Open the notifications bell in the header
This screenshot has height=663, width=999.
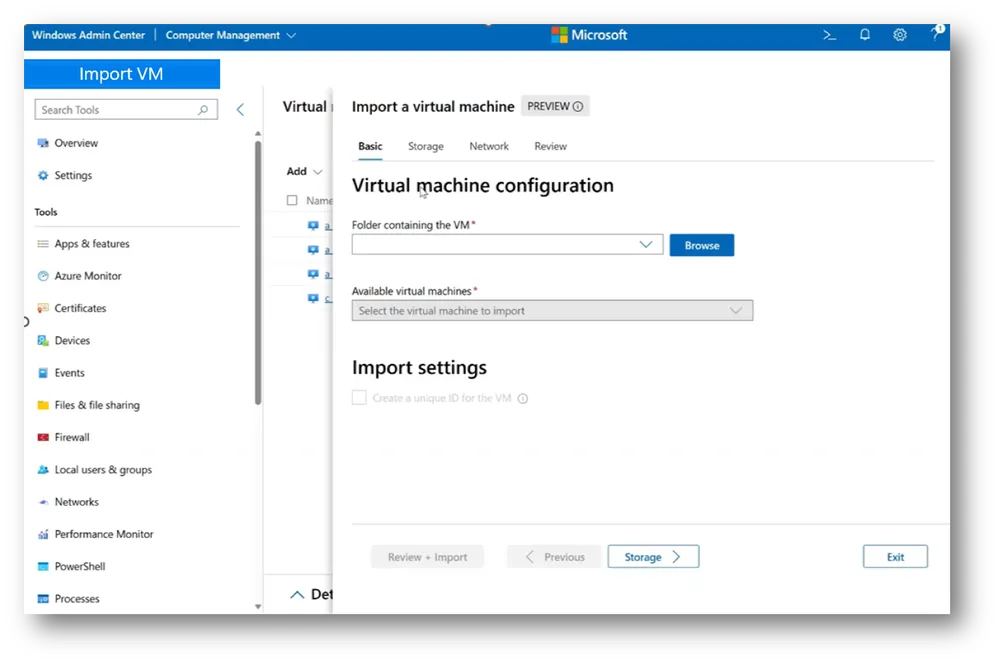coord(864,34)
